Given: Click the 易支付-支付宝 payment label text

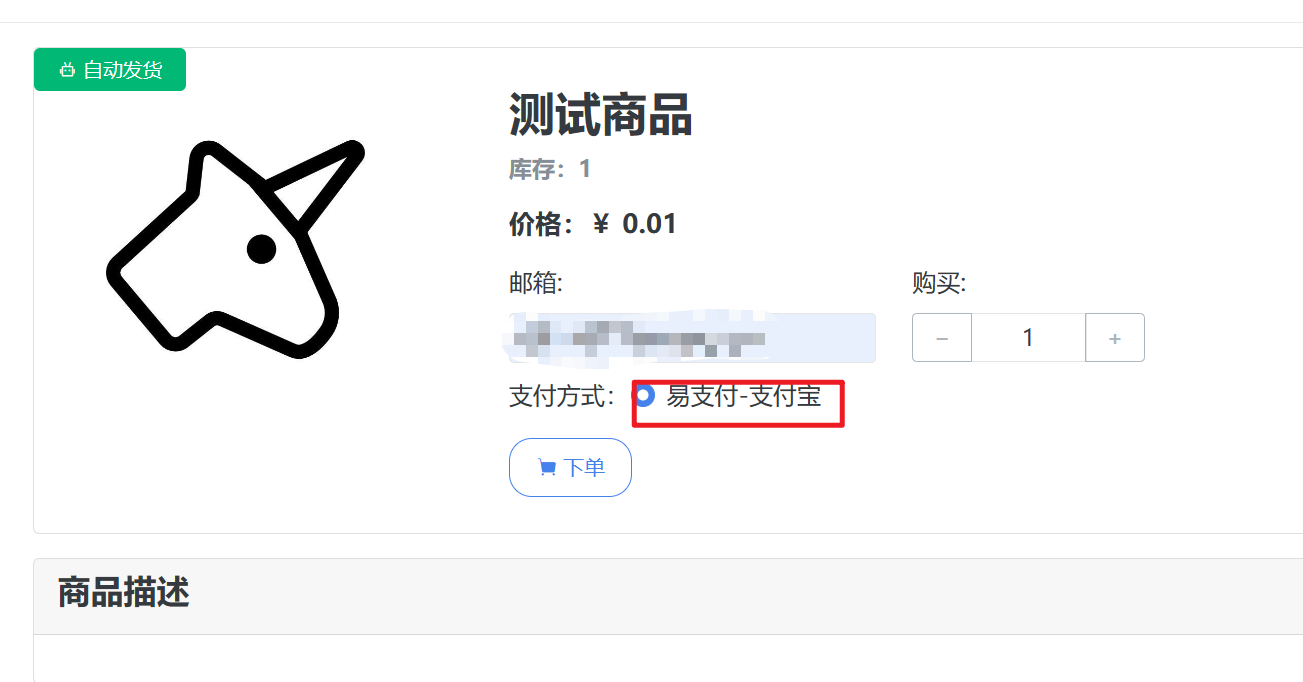Looking at the screenshot, I should [744, 396].
